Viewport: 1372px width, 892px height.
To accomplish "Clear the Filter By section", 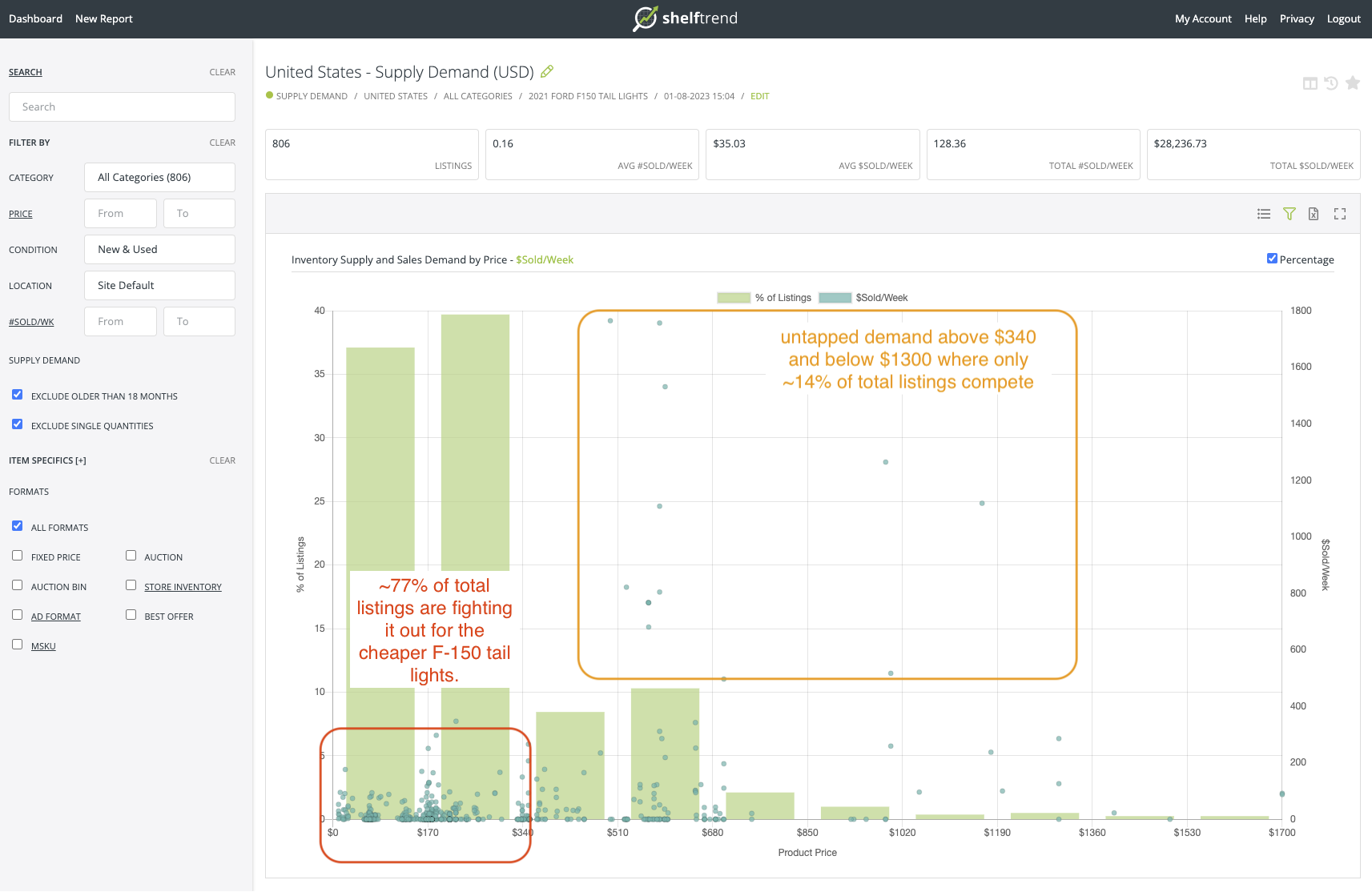I will click(x=222, y=143).
